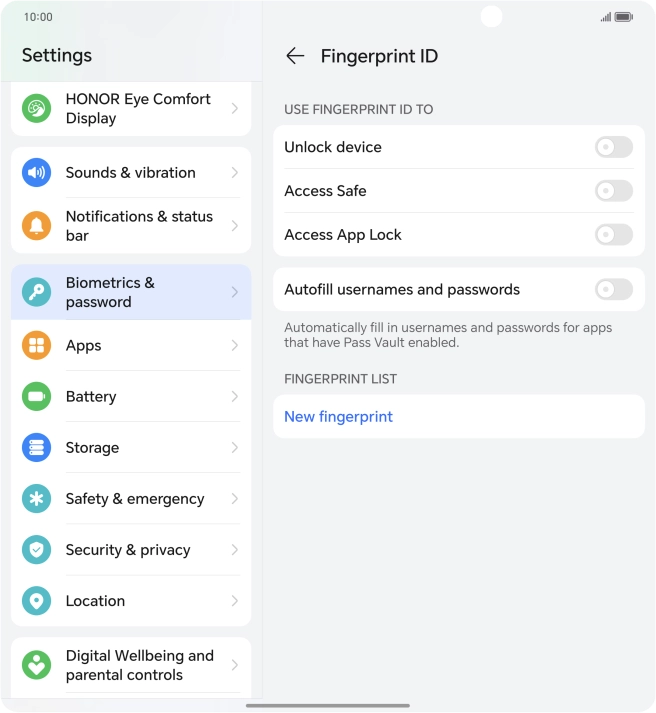Tap the Notifications bell icon

pyautogui.click(x=36, y=226)
